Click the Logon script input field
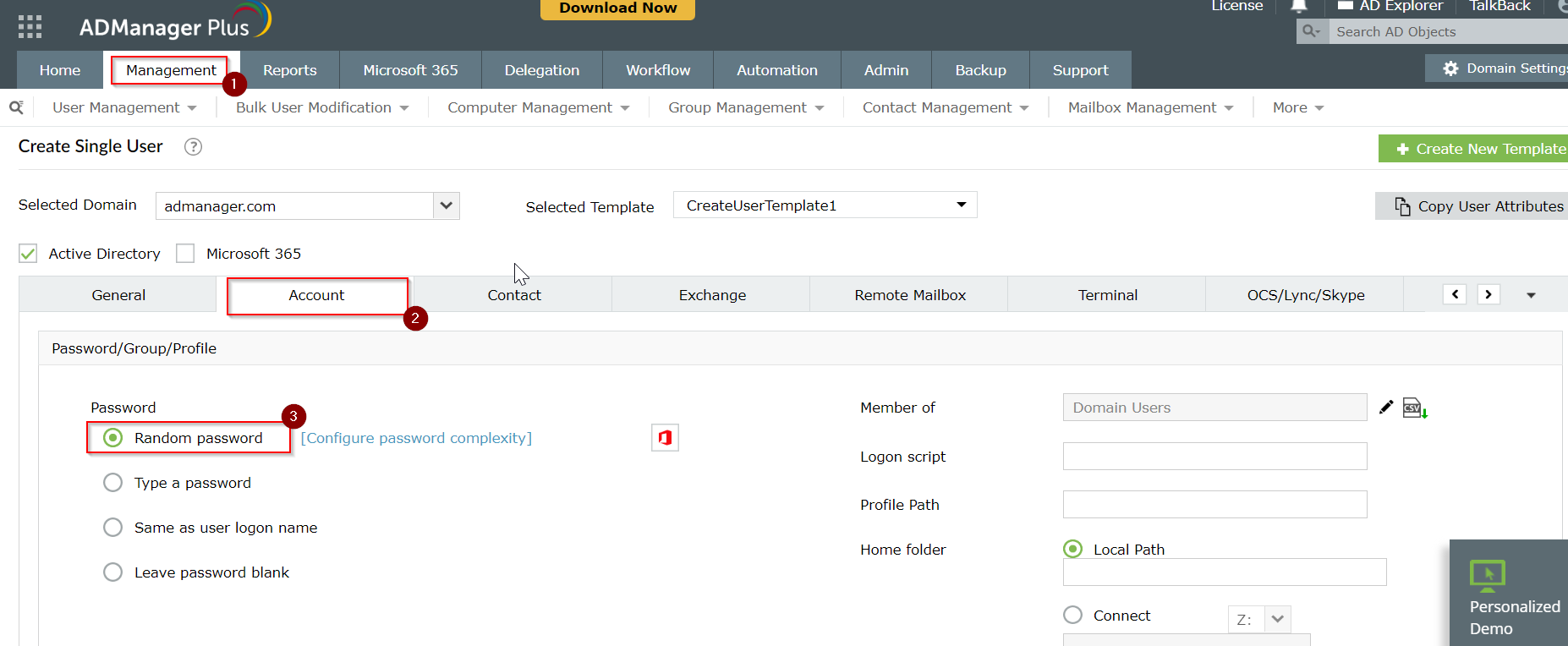1568x646 pixels. pyautogui.click(x=1214, y=457)
